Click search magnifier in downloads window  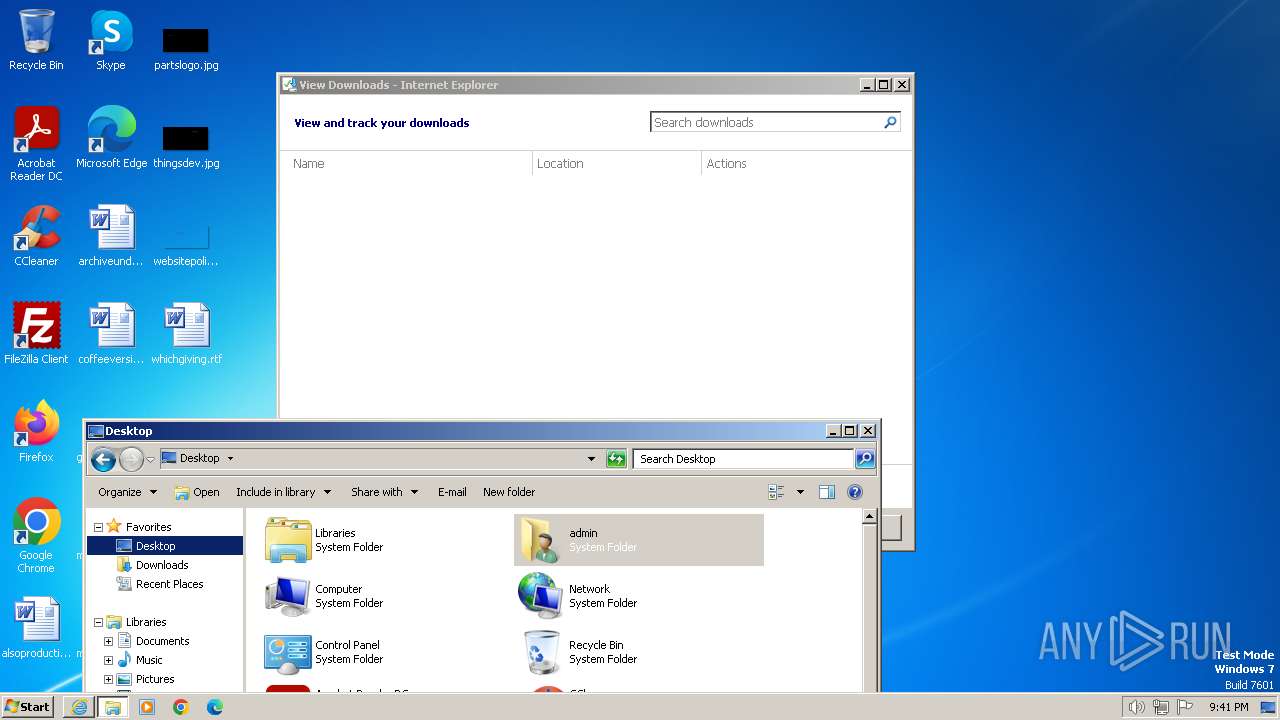click(x=890, y=122)
